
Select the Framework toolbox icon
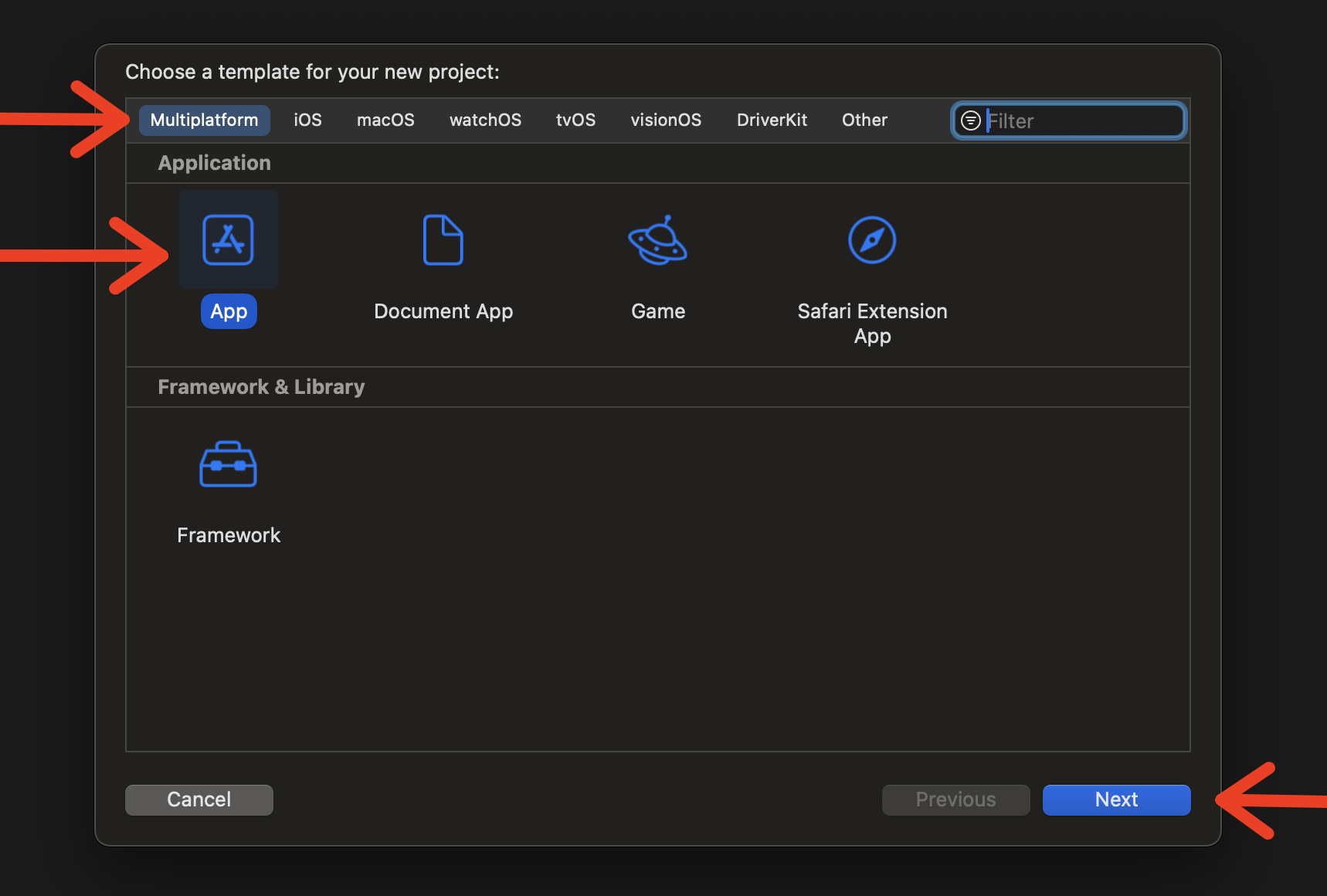click(228, 464)
